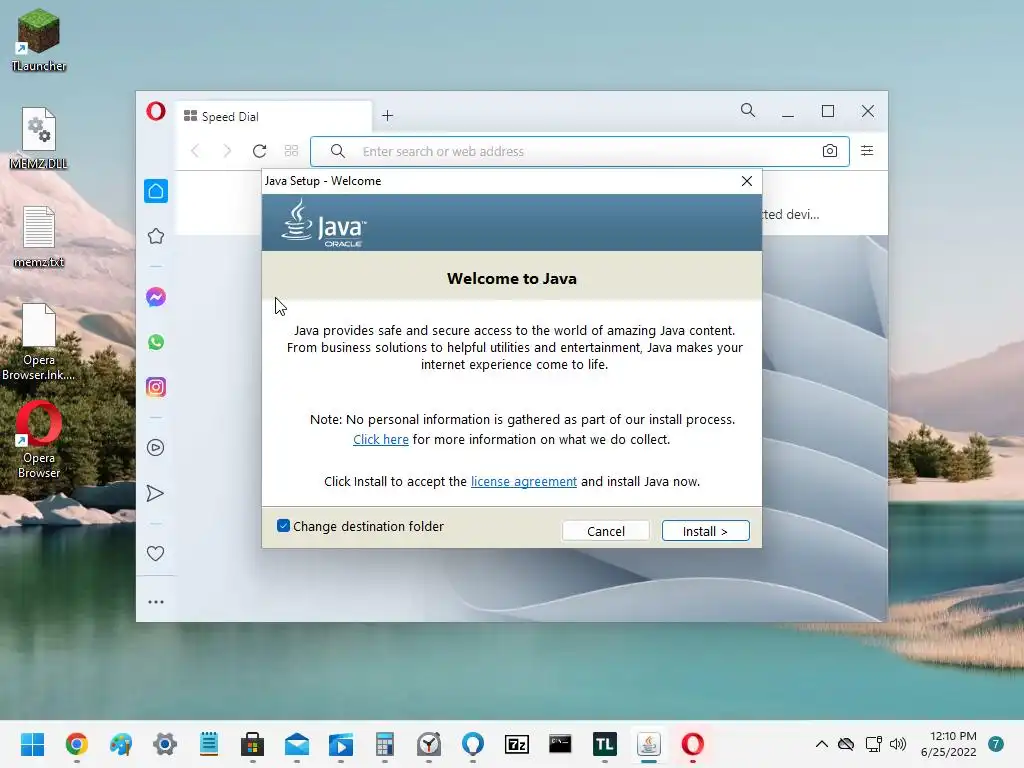Select the Opera Browser desktop shortcut
The height and width of the screenshot is (768, 1024).
pos(39,439)
